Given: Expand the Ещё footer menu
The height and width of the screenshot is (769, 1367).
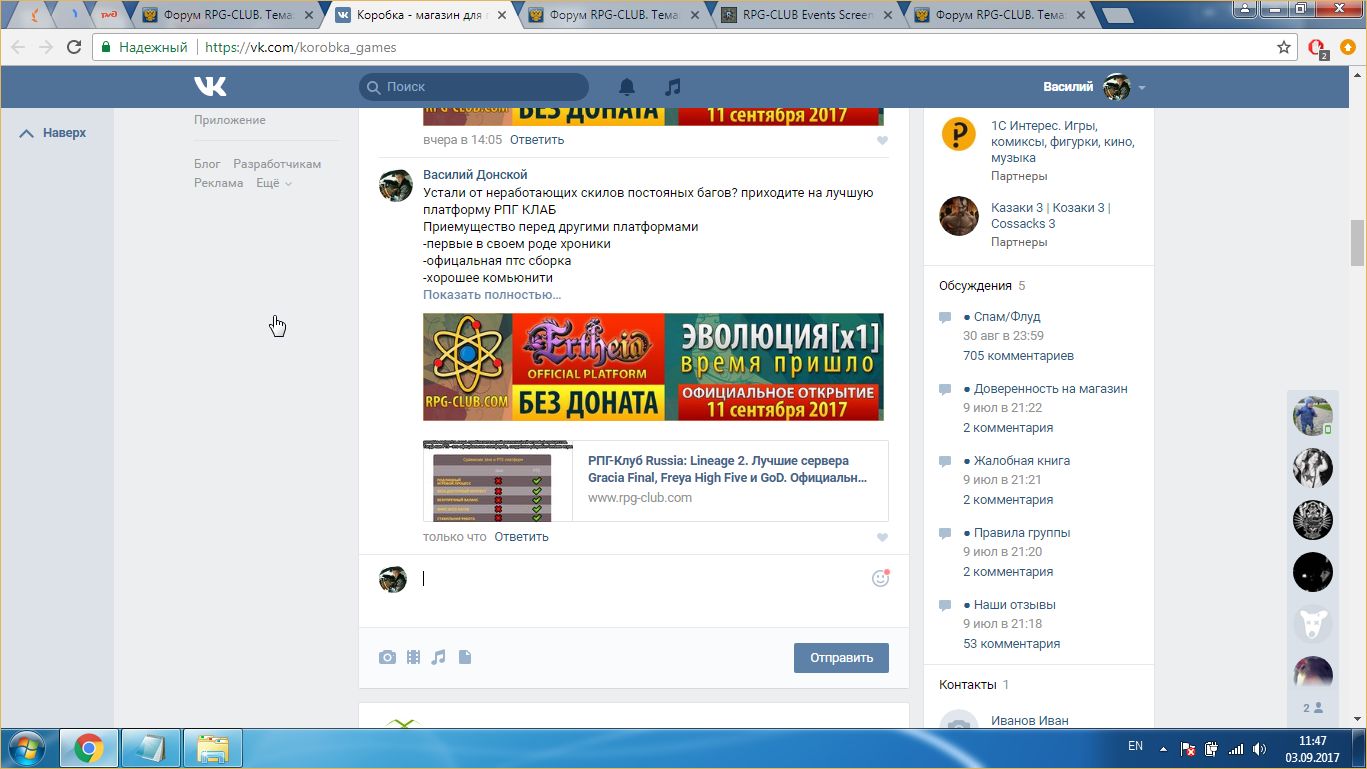Looking at the screenshot, I should click(274, 184).
